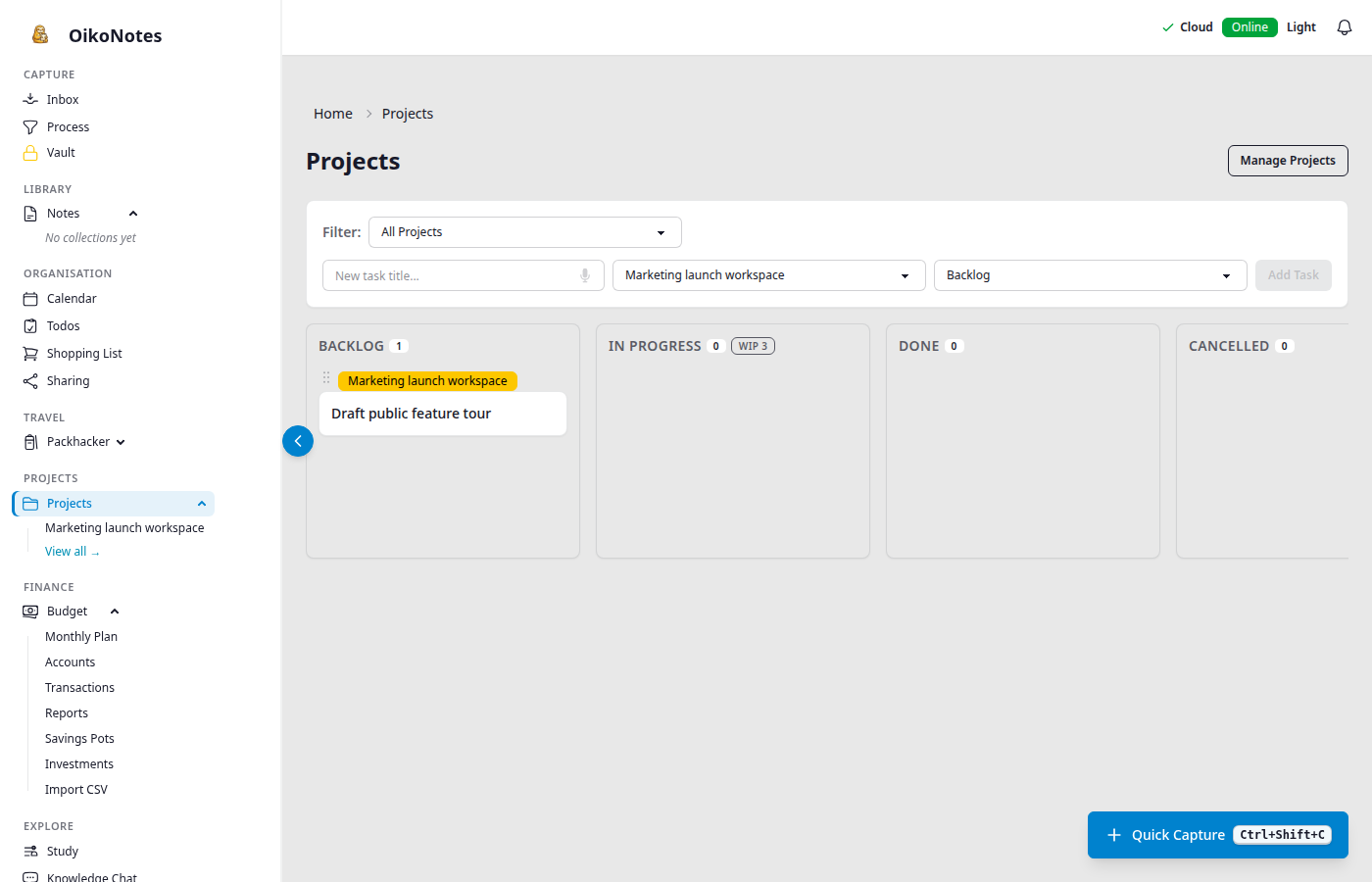The height and width of the screenshot is (882, 1372).
Task: Click the IN PROGRESS column header
Action: click(x=655, y=346)
